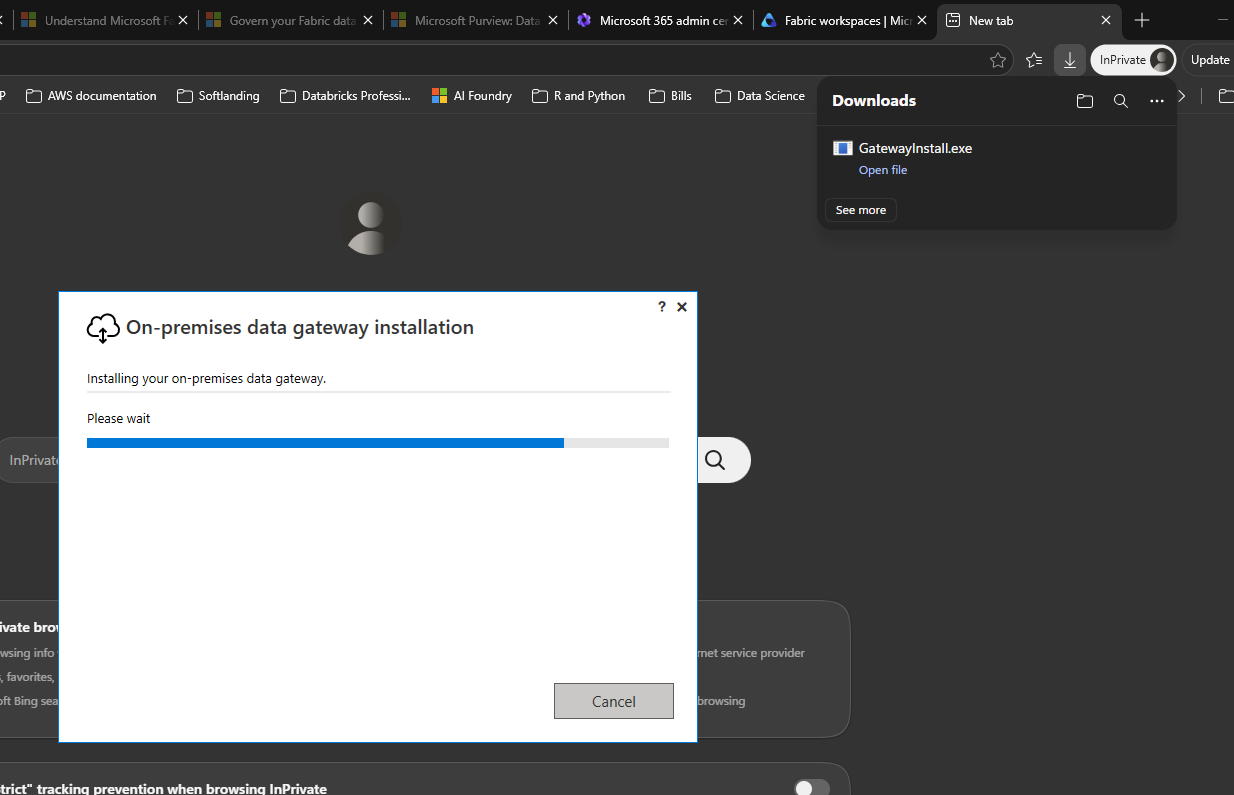Select the New tab tab

[1028, 20]
